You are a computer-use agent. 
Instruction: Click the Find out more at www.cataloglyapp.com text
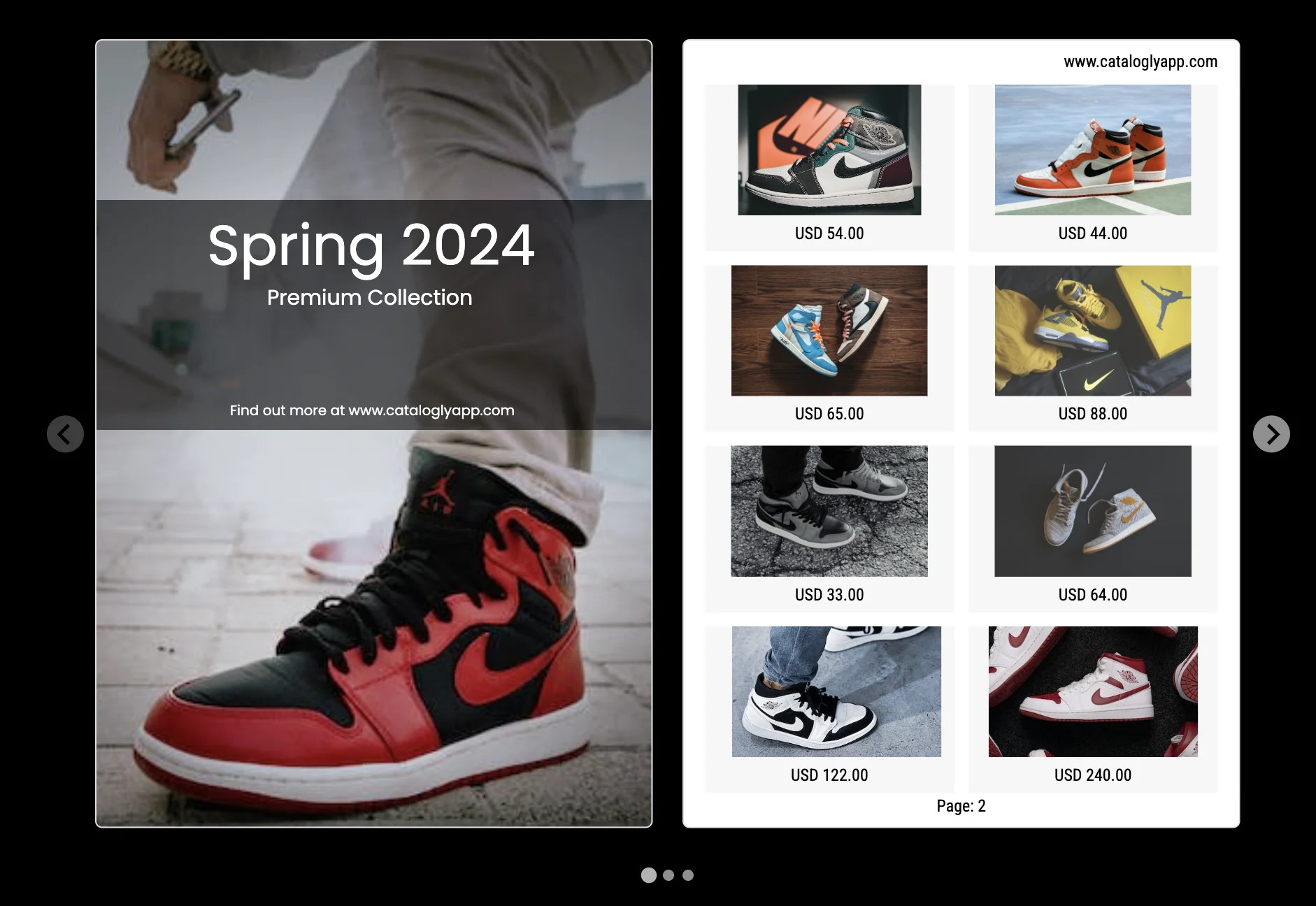(372, 410)
